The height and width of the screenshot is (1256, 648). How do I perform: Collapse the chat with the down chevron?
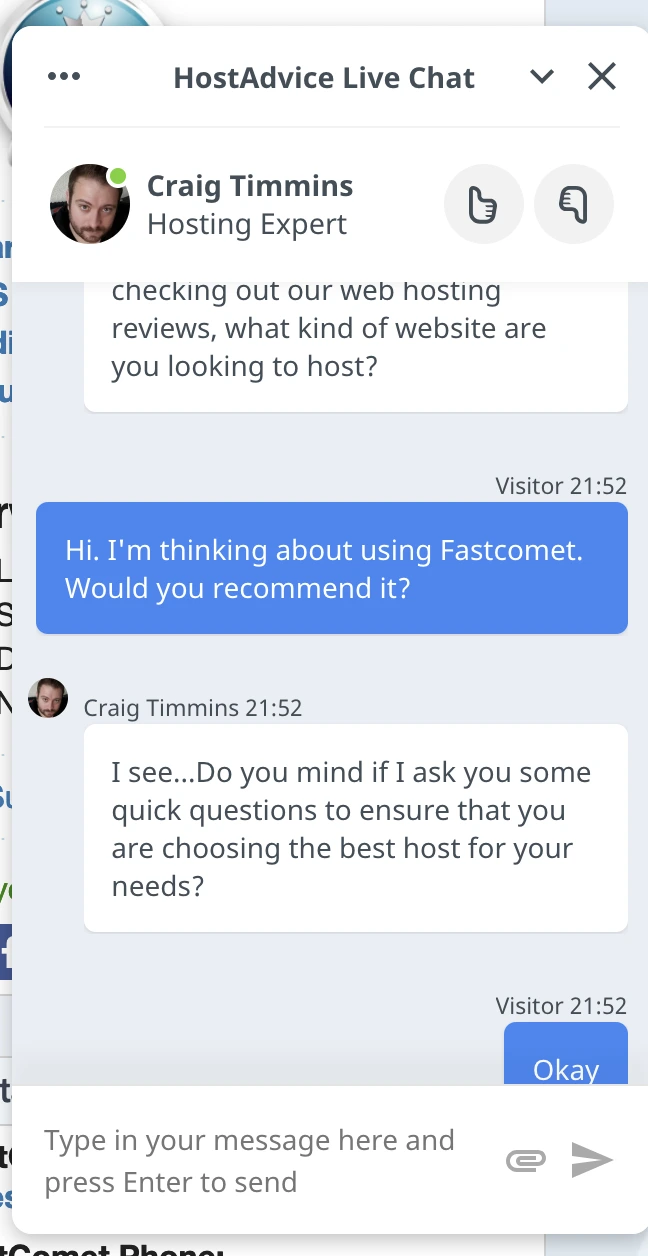(x=542, y=76)
